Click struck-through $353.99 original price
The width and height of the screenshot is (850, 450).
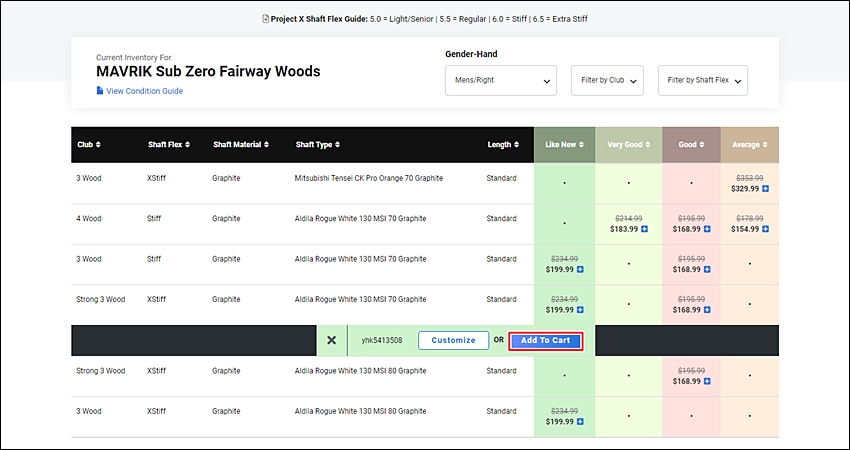pos(750,178)
